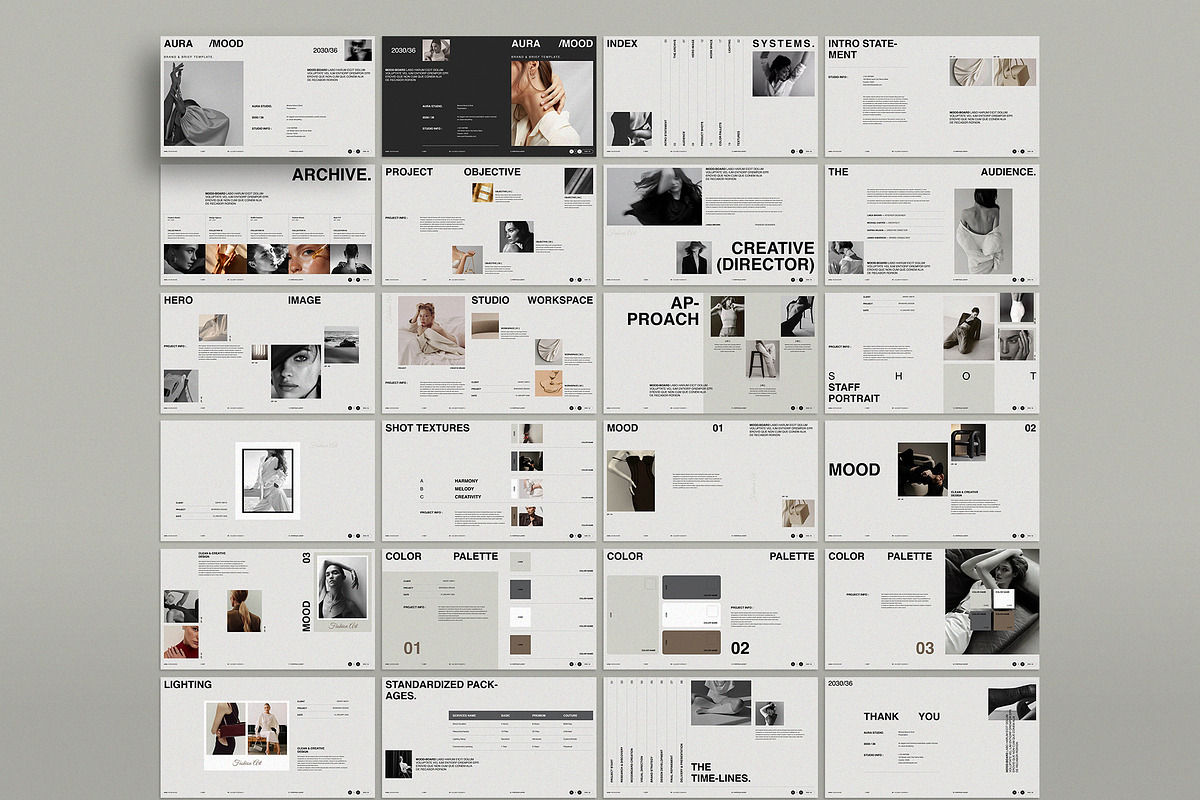
Task: Open the COLOR PALETTE 01 slide
Action: coord(489,608)
